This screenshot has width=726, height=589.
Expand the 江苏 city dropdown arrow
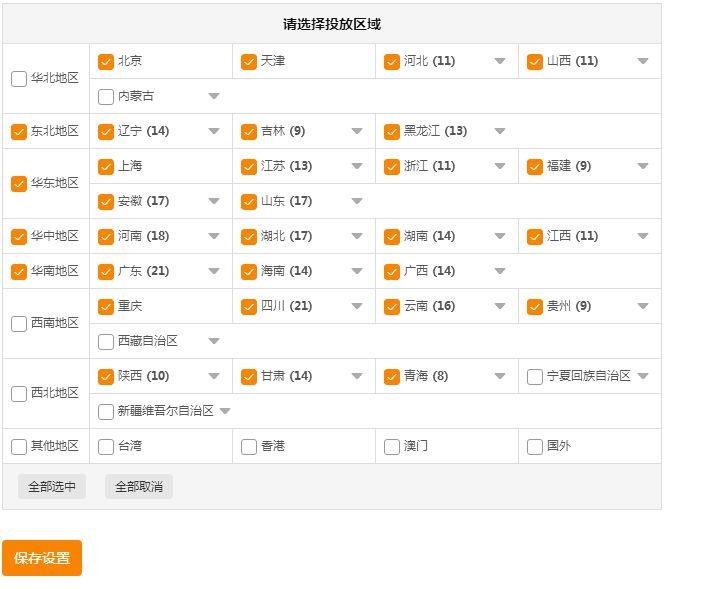(357, 166)
